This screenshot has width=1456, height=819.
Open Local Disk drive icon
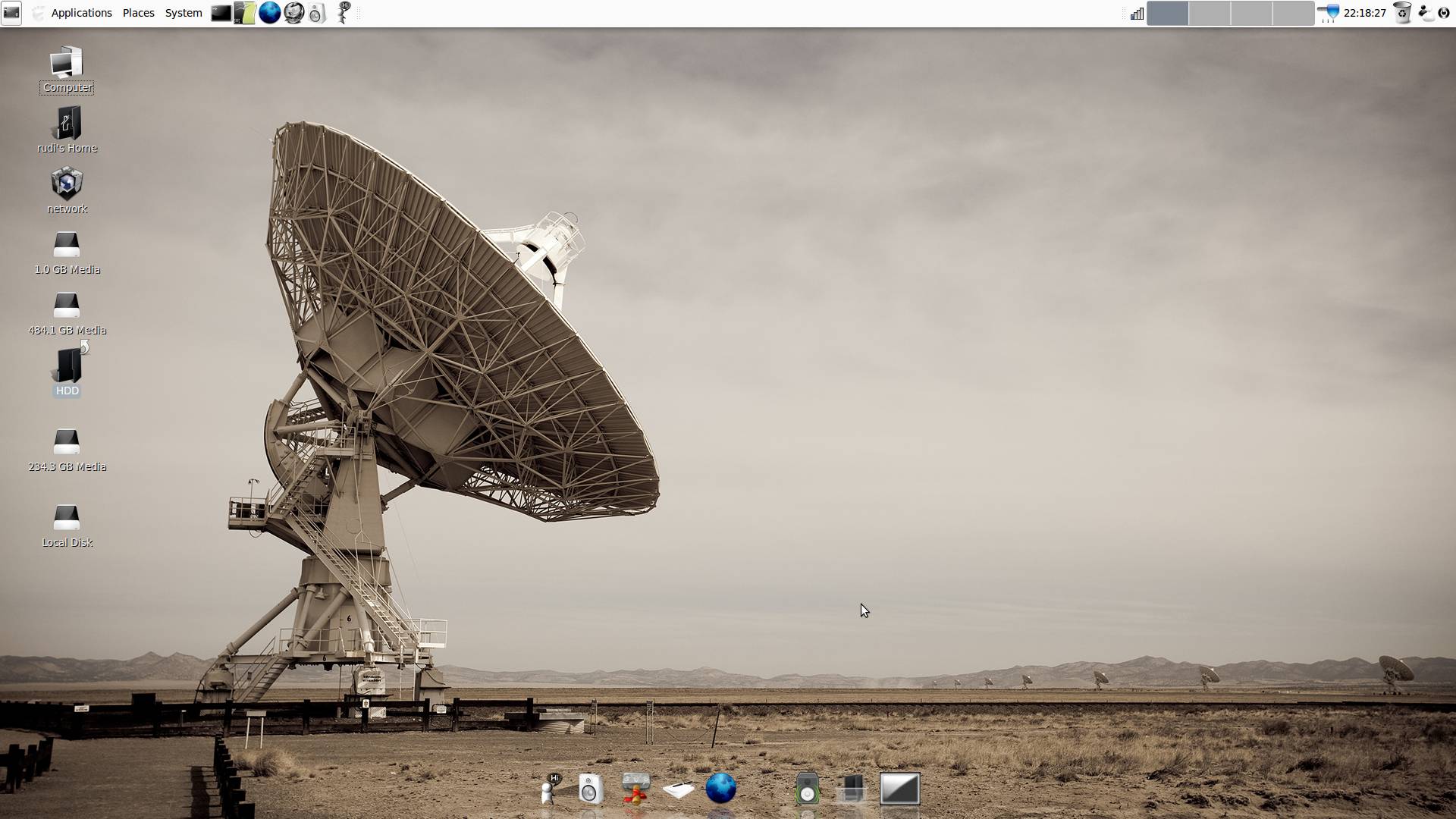67,519
